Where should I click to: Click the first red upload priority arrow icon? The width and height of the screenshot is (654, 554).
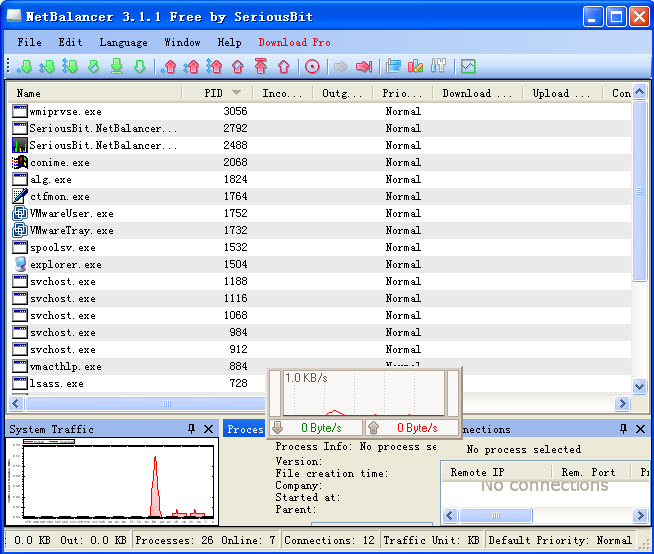(x=169, y=67)
